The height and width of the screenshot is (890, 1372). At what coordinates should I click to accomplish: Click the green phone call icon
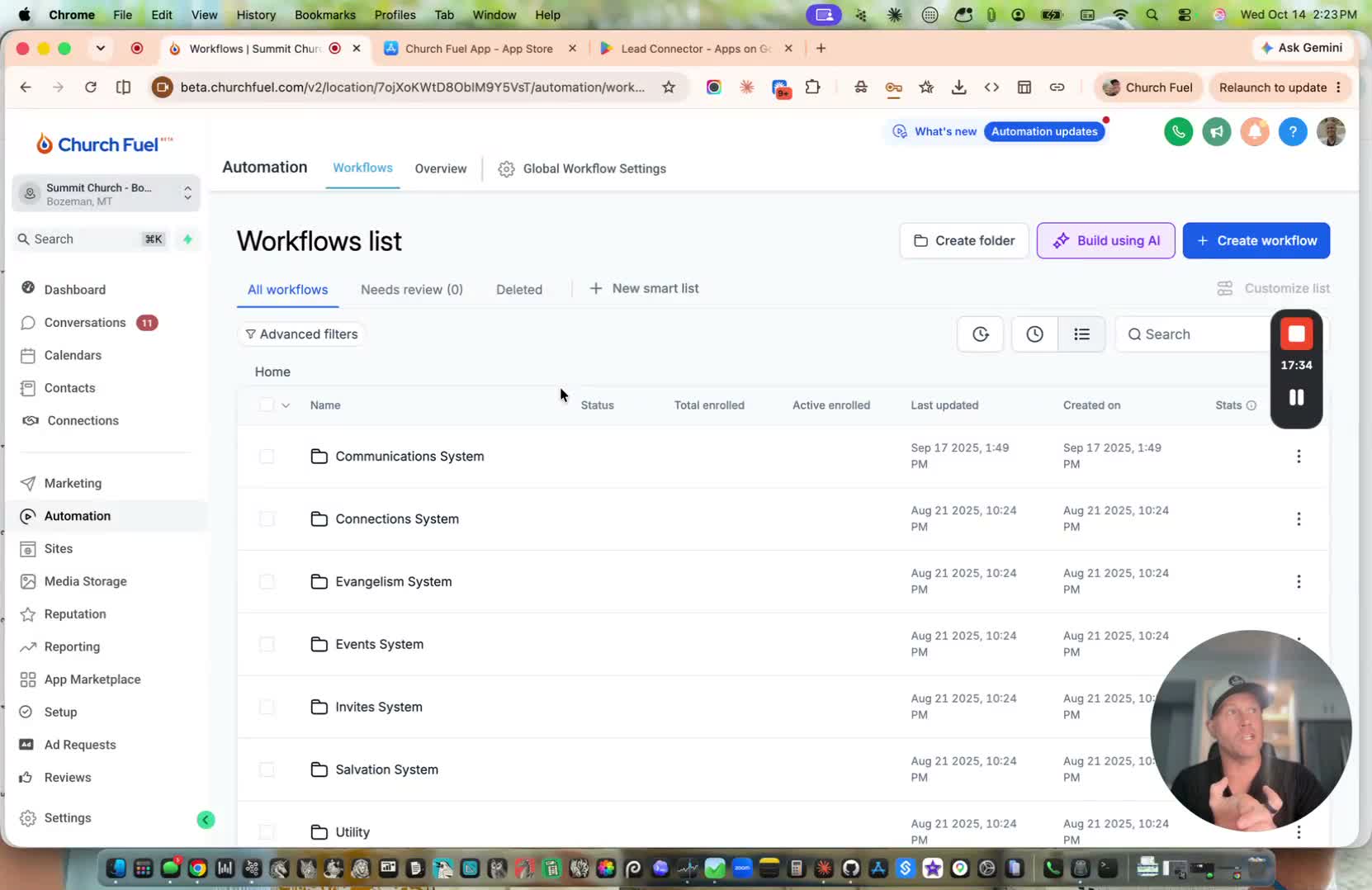click(x=1178, y=132)
